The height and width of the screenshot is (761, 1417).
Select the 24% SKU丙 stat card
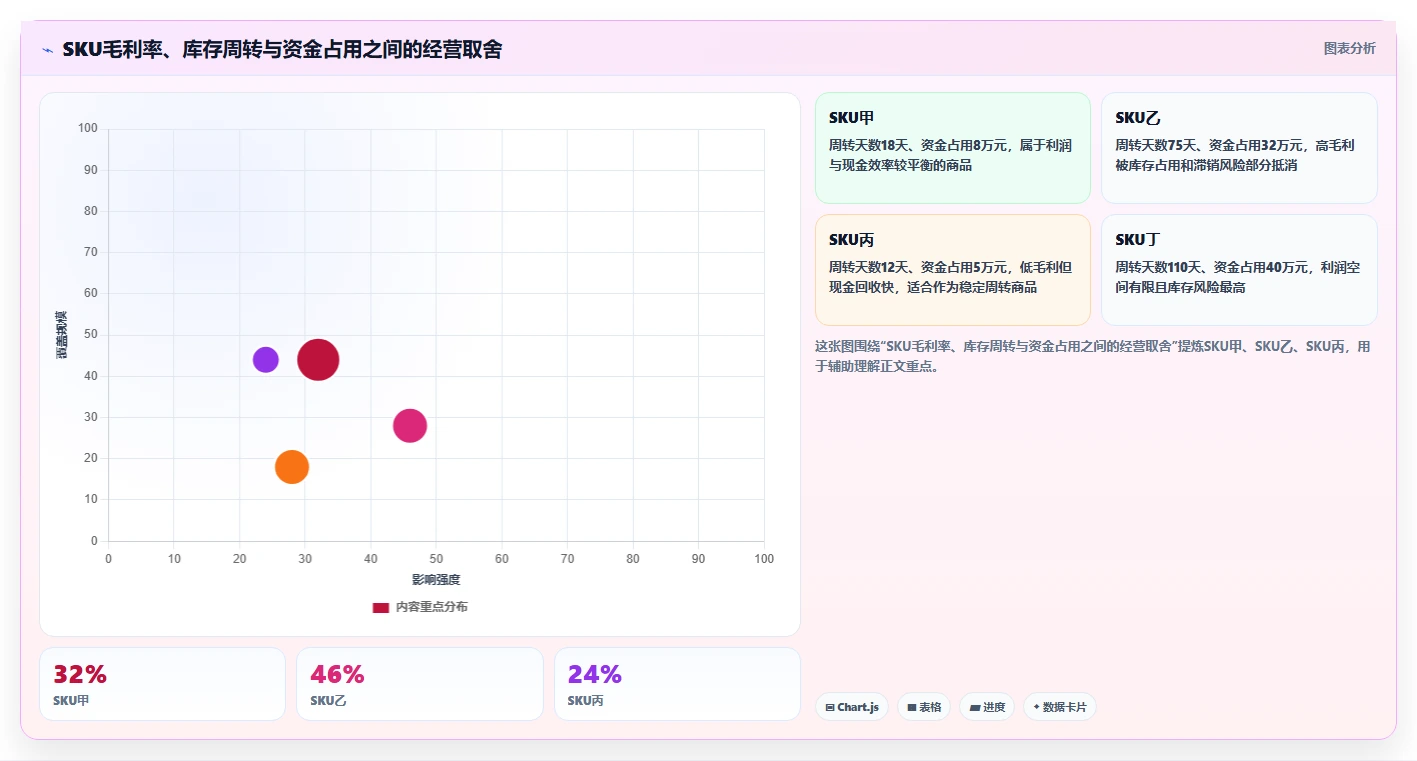click(x=677, y=684)
